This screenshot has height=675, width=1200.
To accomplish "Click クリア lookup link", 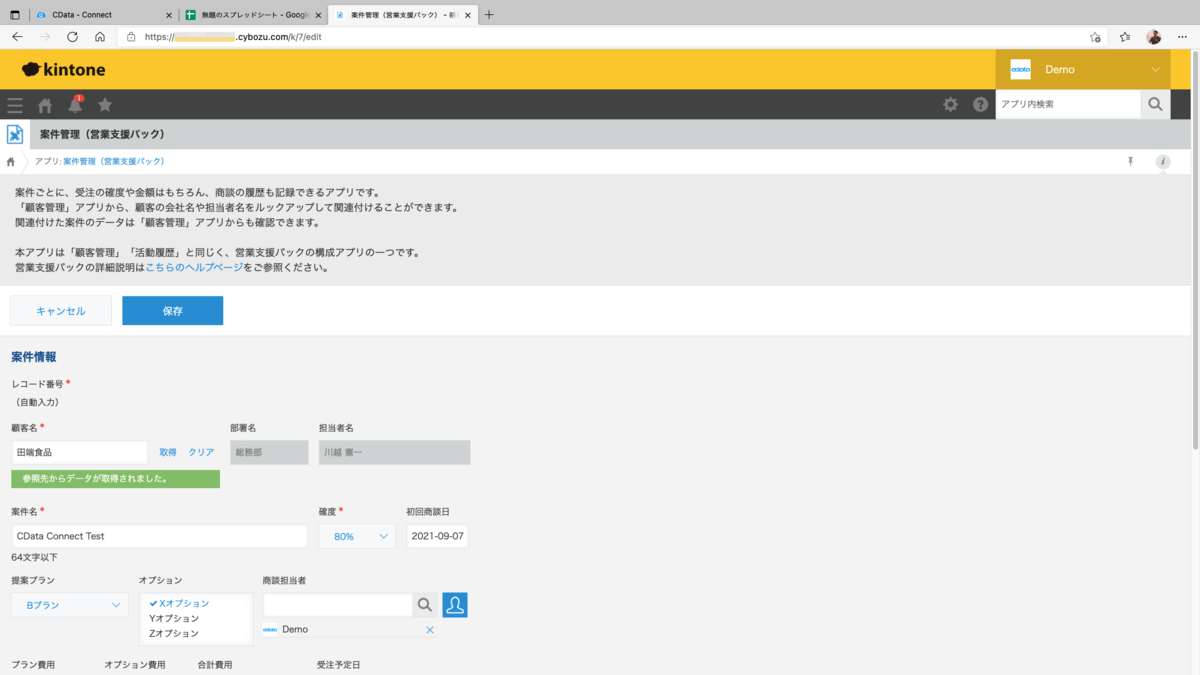I will [201, 452].
